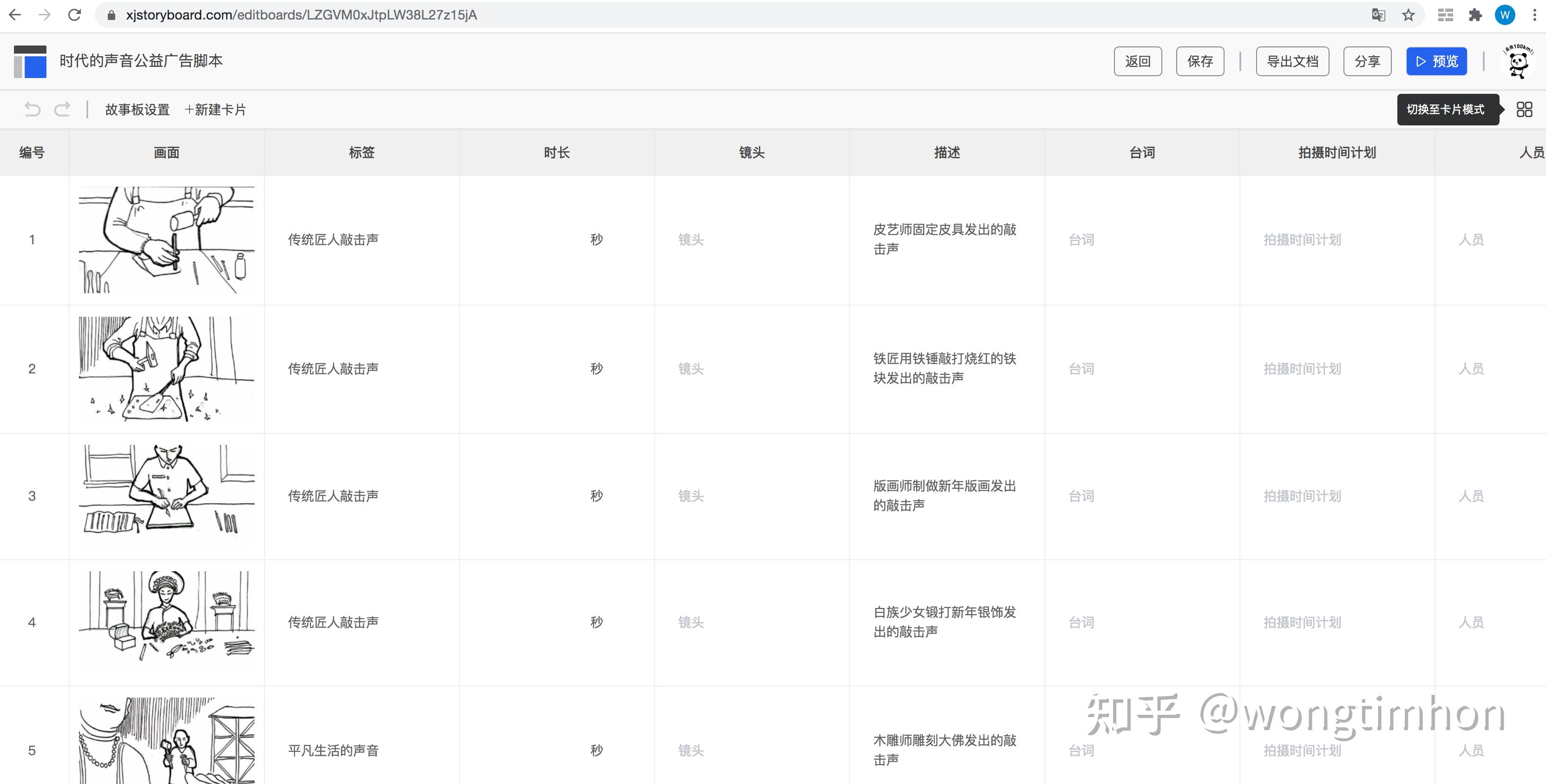Image resolution: width=1546 pixels, height=784 pixels.
Task: Open the panda user avatar
Action: 1518,61
